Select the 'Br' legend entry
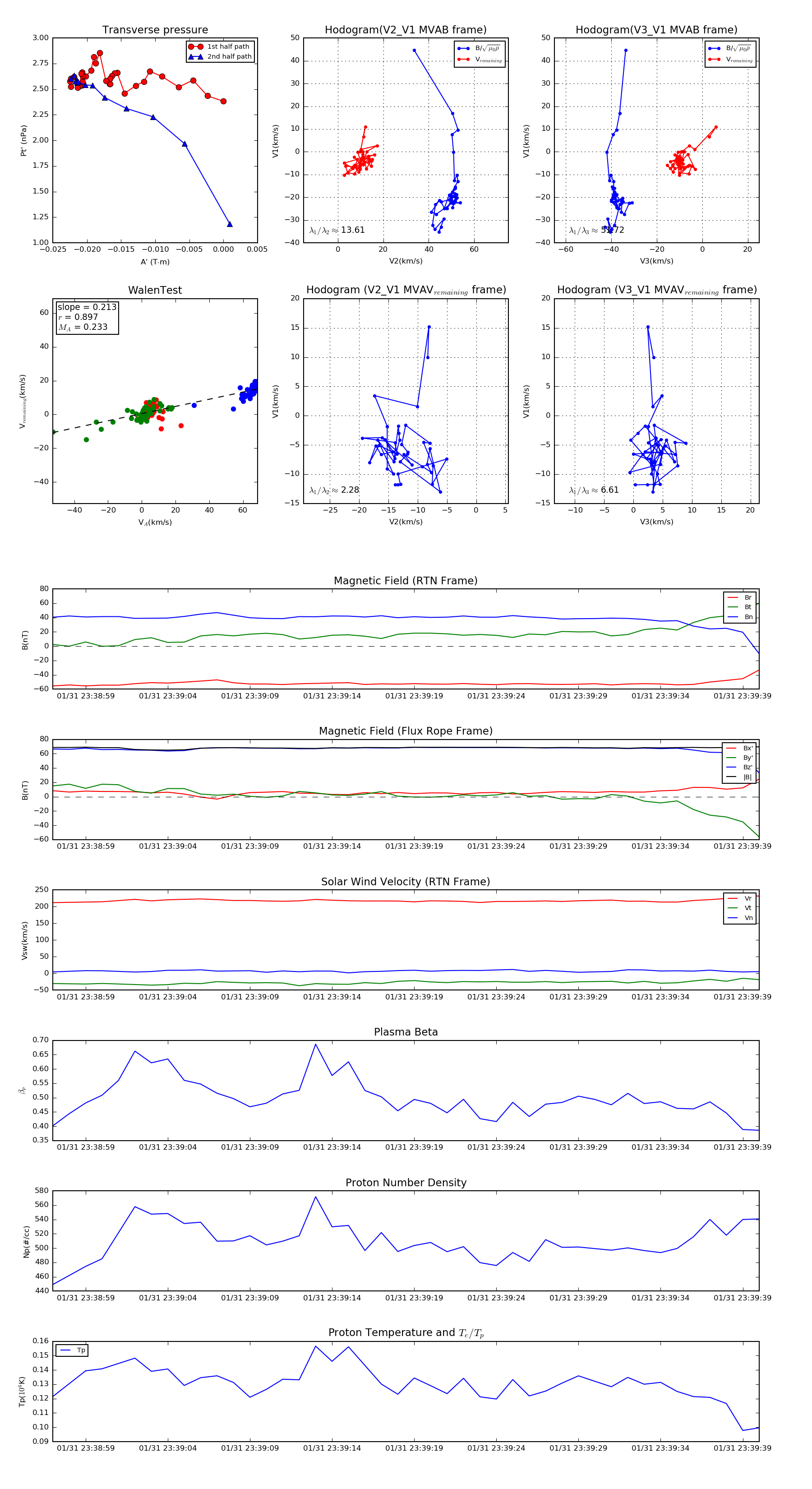The height and width of the screenshot is (1489, 812). 740,598
